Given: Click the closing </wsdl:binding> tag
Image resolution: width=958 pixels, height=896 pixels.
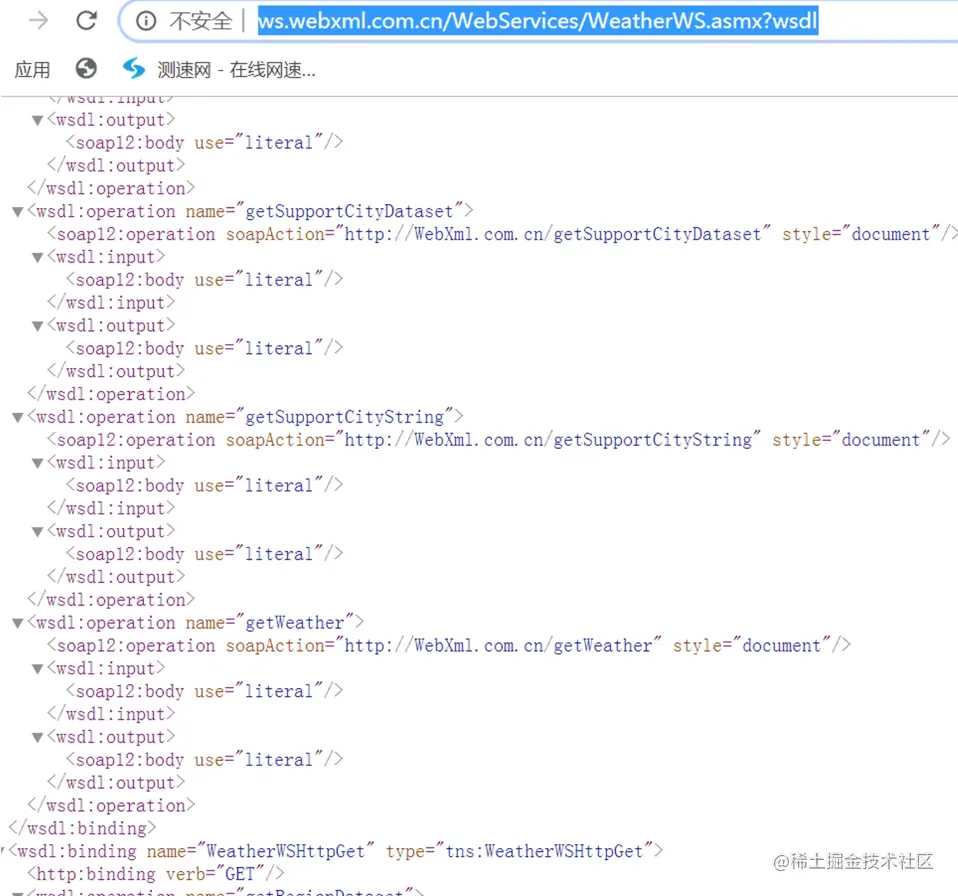Looking at the screenshot, I should pos(82,829).
